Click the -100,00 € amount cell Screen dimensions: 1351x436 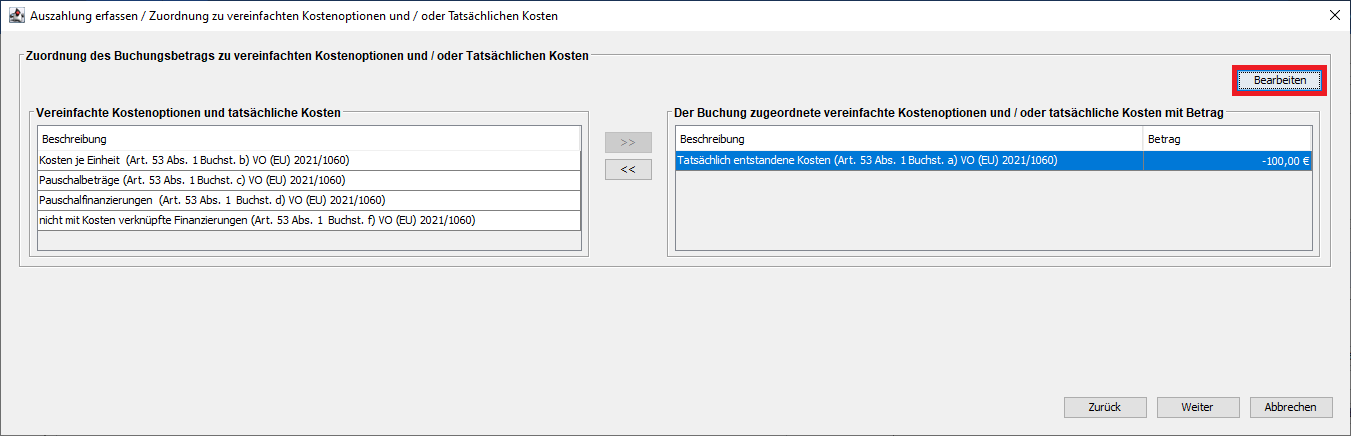click(x=1226, y=160)
